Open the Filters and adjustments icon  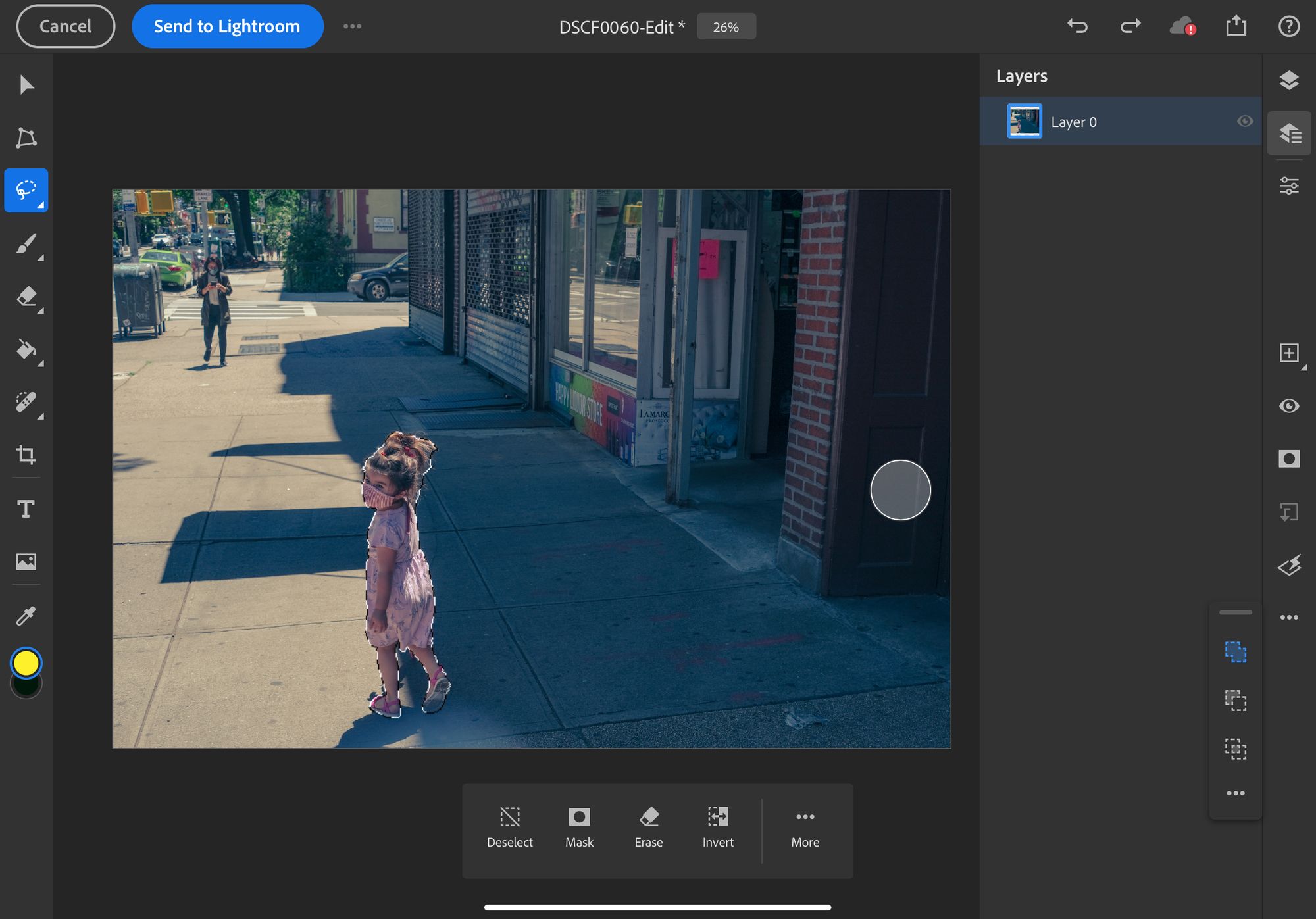[1289, 564]
